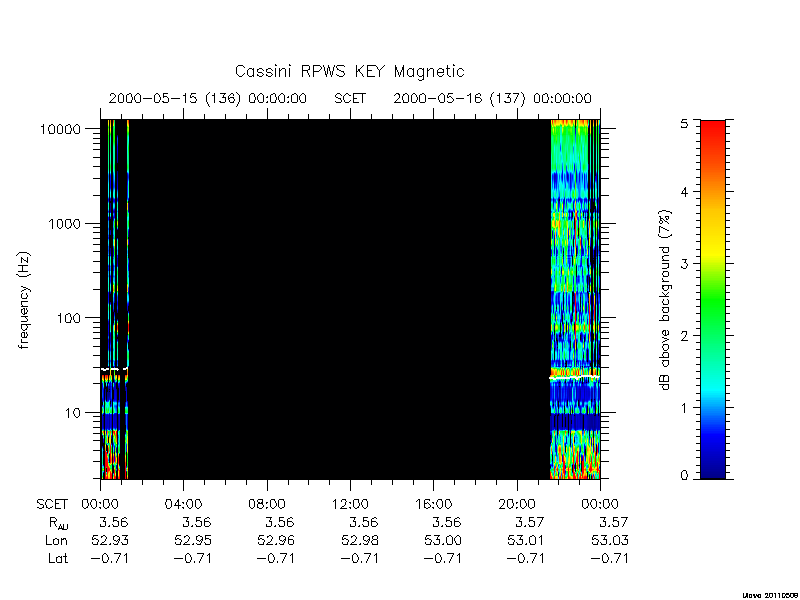Viewport: 800px width, 600px height.
Task: Click the longitude value "53.01"
Action: pos(526,540)
